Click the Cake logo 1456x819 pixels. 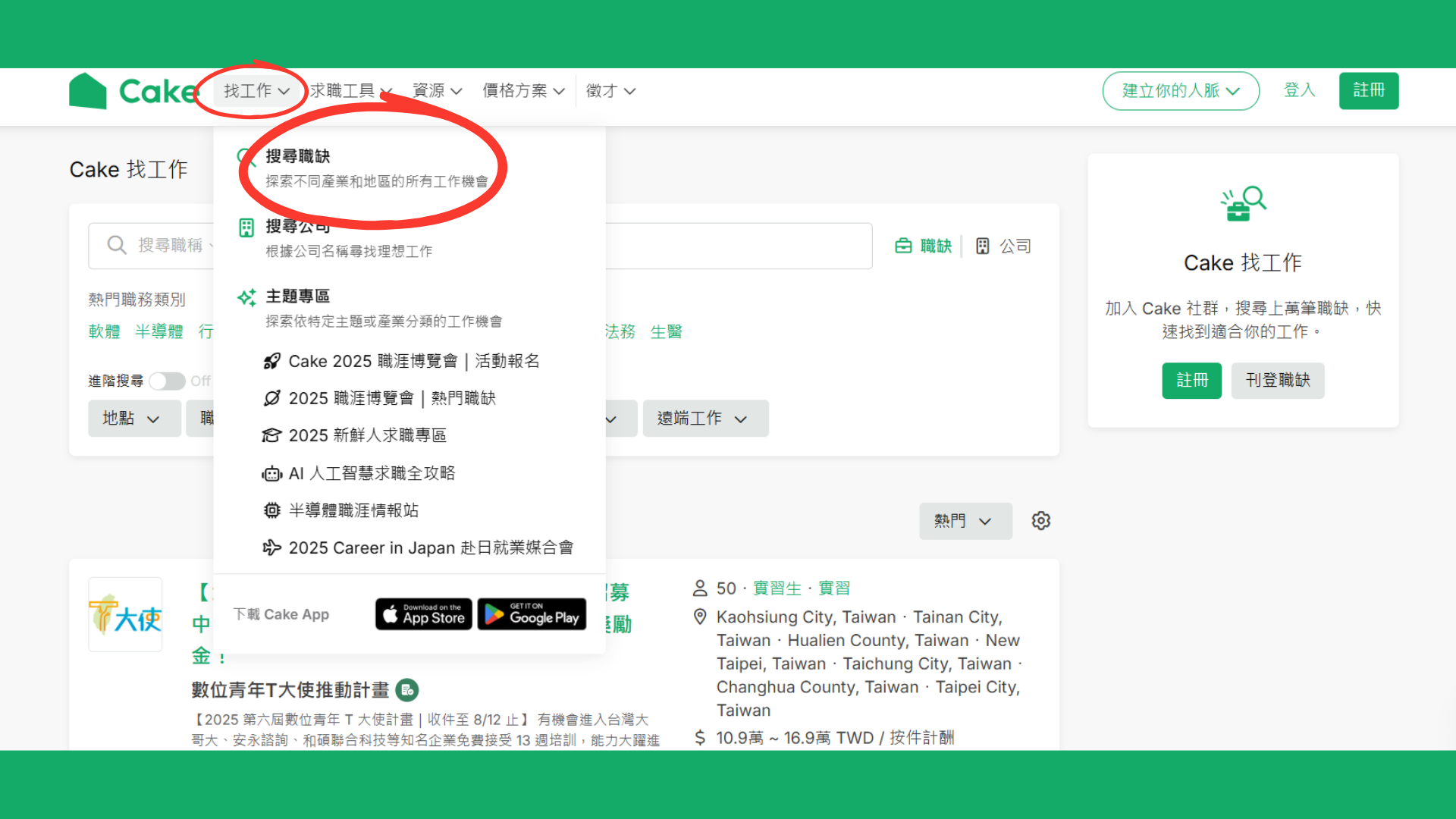coord(133,91)
